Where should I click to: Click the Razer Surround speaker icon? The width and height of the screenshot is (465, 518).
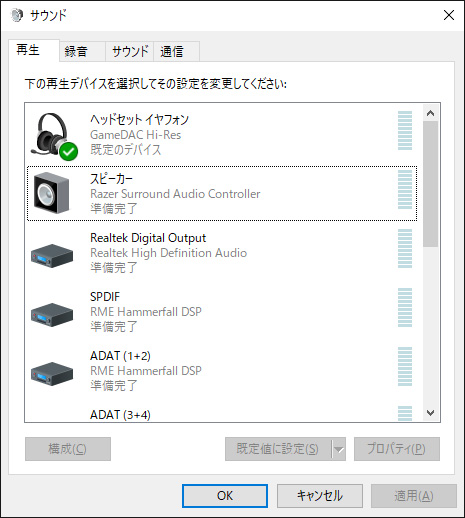point(52,193)
